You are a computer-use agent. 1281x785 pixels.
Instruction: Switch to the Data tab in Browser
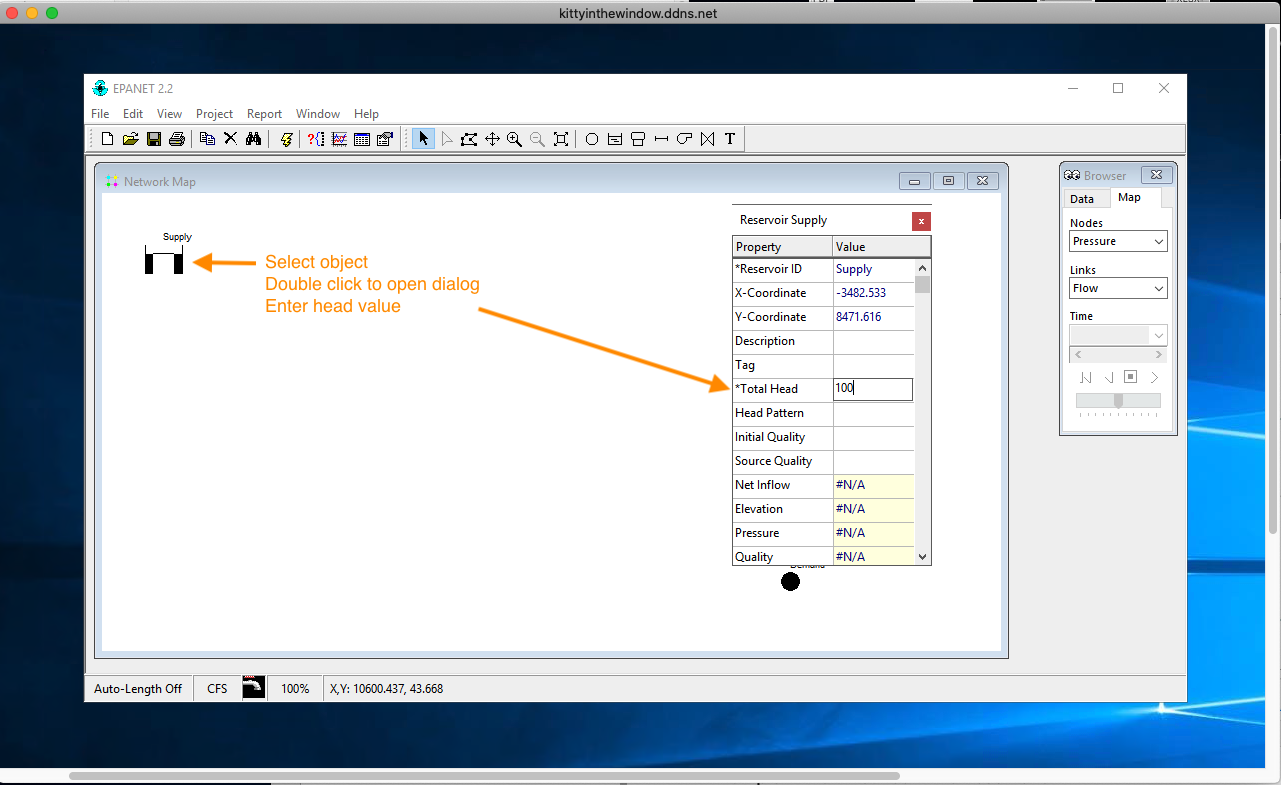[x=1082, y=199]
